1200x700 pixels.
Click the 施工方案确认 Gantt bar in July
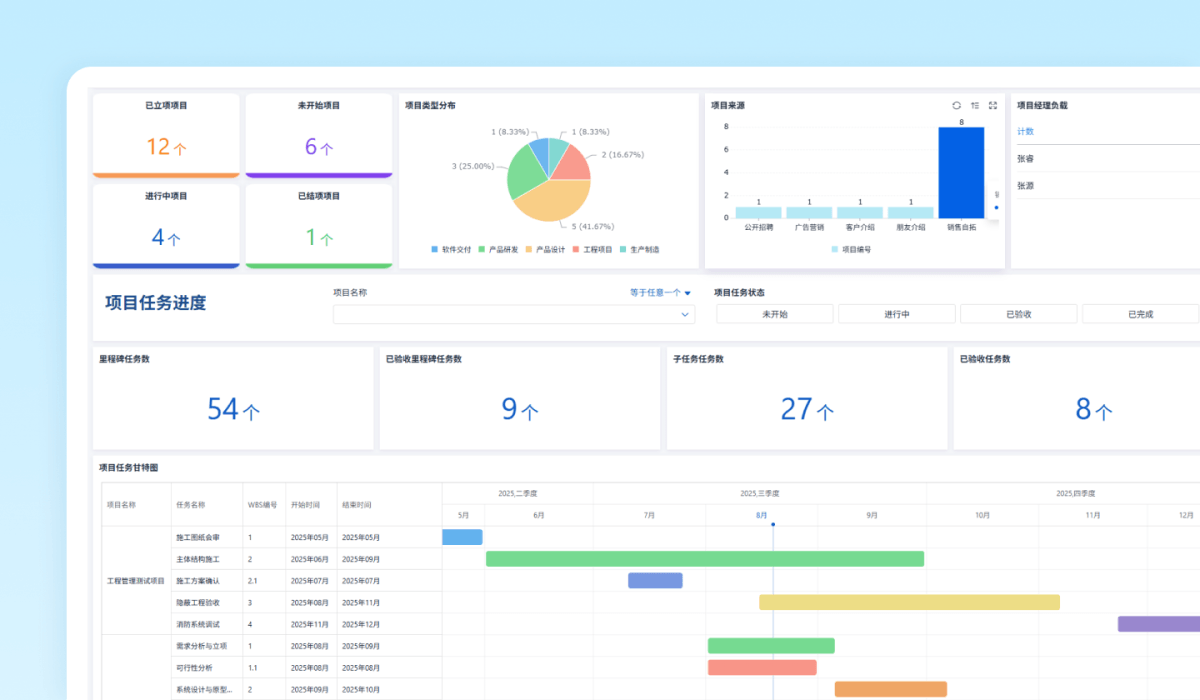(655, 580)
